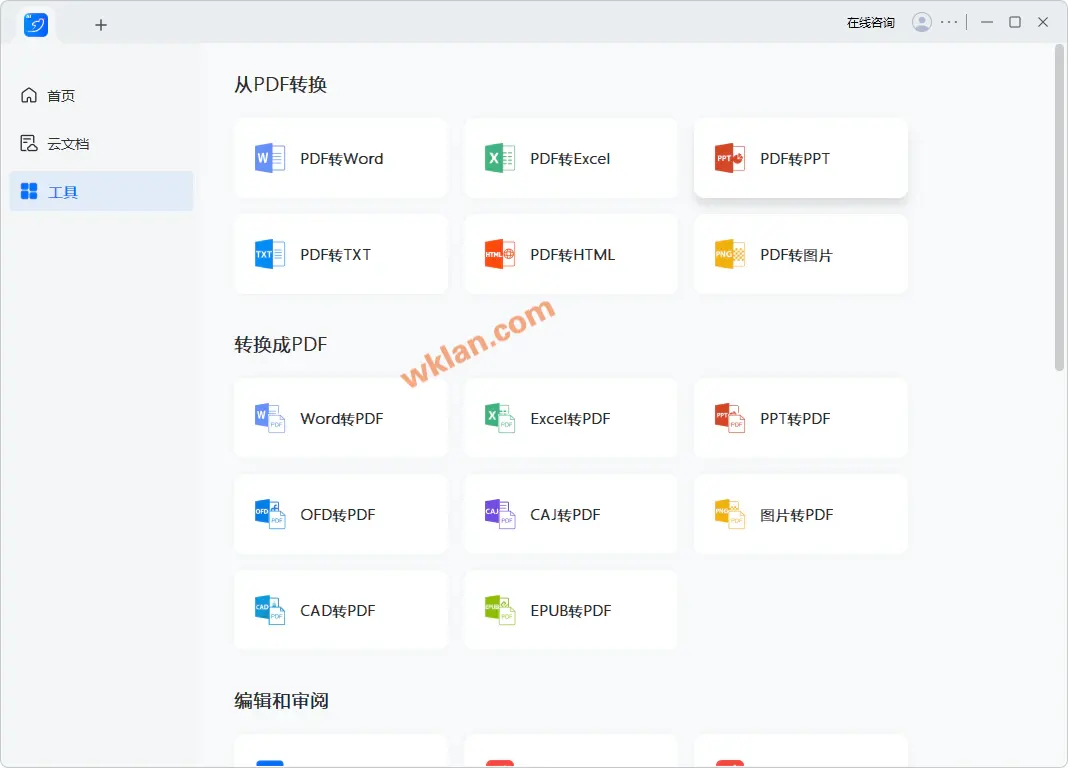Choose the Excel转PDF label
Viewport: 1068px width, 768px height.
(x=571, y=419)
